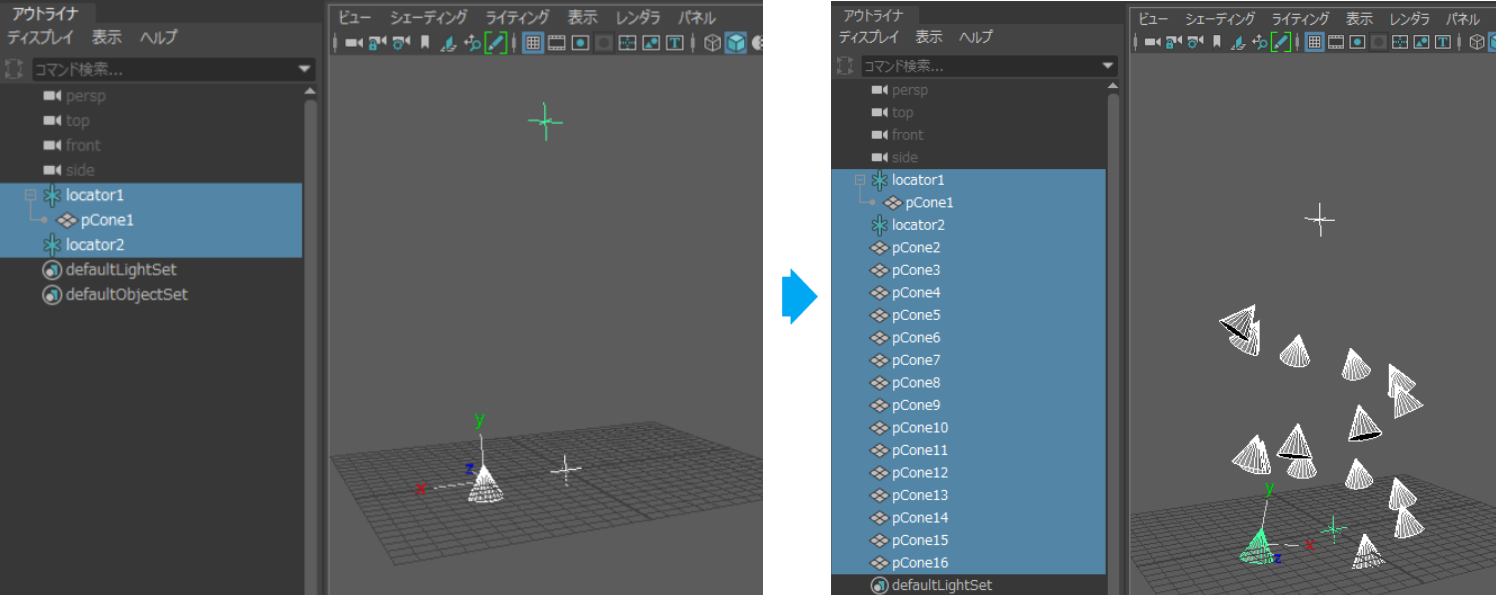Screen dimensions: 1496x595
Task: Select pCone16 in the right outliner
Action: [x=919, y=563]
